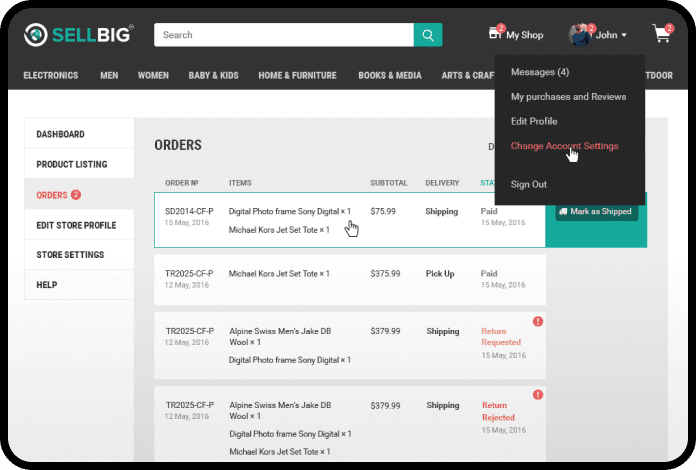The width and height of the screenshot is (696, 470).
Task: Go to Dashboard in sidebar
Action: (x=79, y=134)
